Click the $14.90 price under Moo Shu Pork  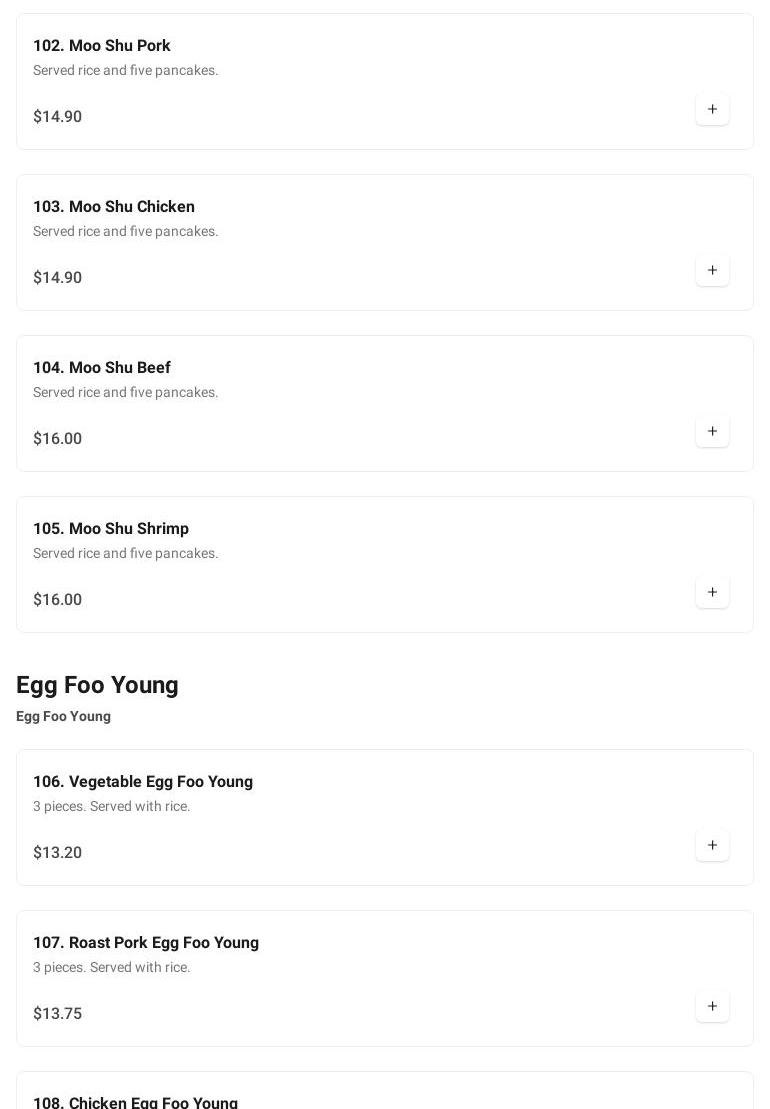[58, 117]
